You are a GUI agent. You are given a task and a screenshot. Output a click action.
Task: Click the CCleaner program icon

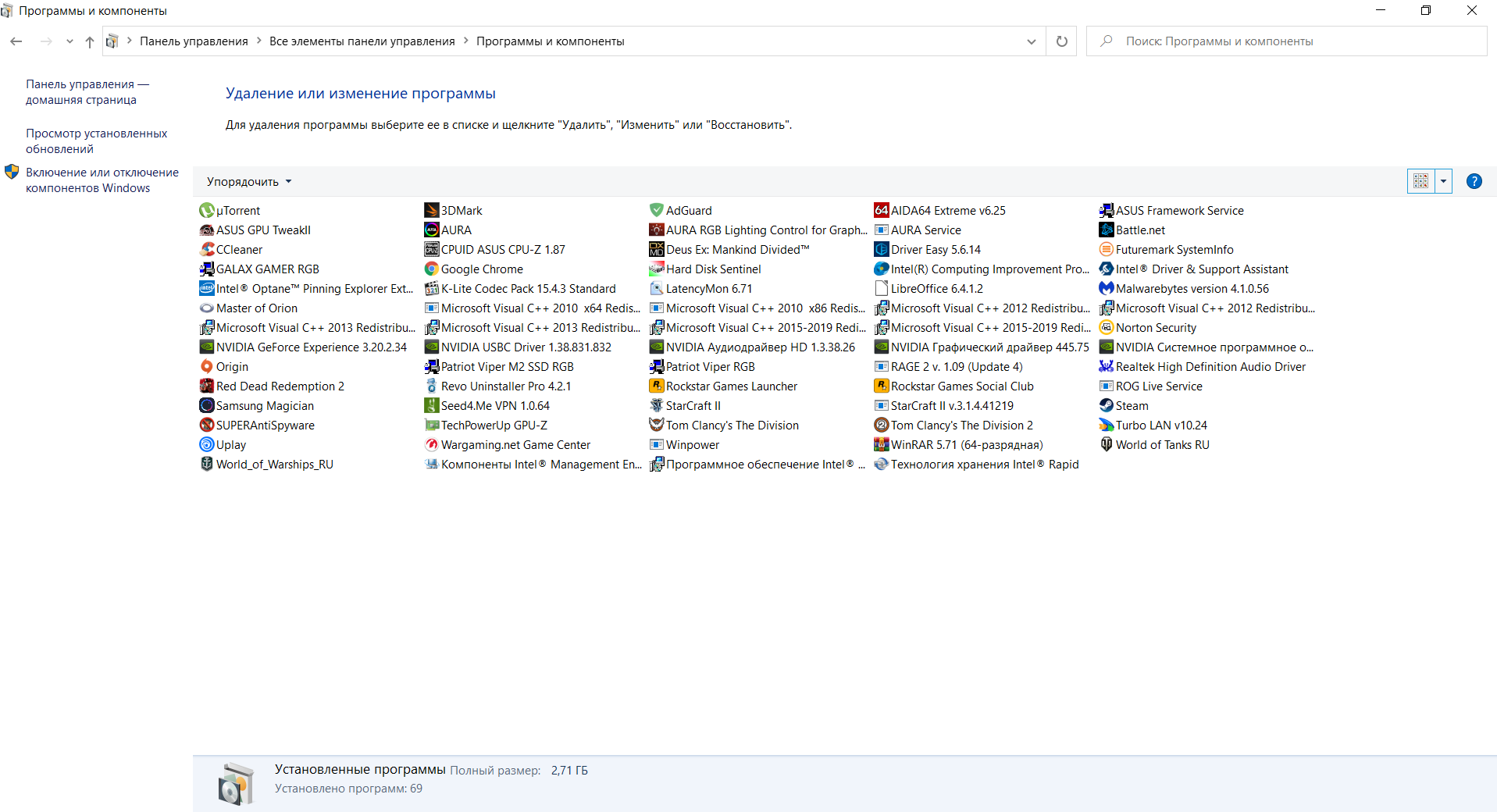click(207, 250)
